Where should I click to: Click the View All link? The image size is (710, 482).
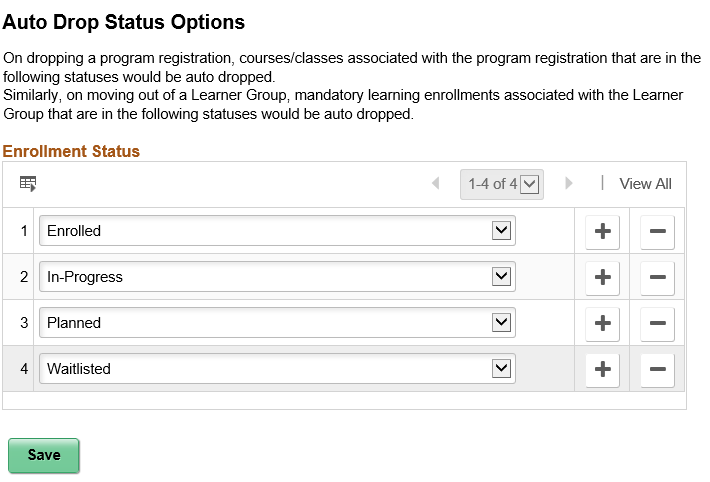[x=645, y=184]
